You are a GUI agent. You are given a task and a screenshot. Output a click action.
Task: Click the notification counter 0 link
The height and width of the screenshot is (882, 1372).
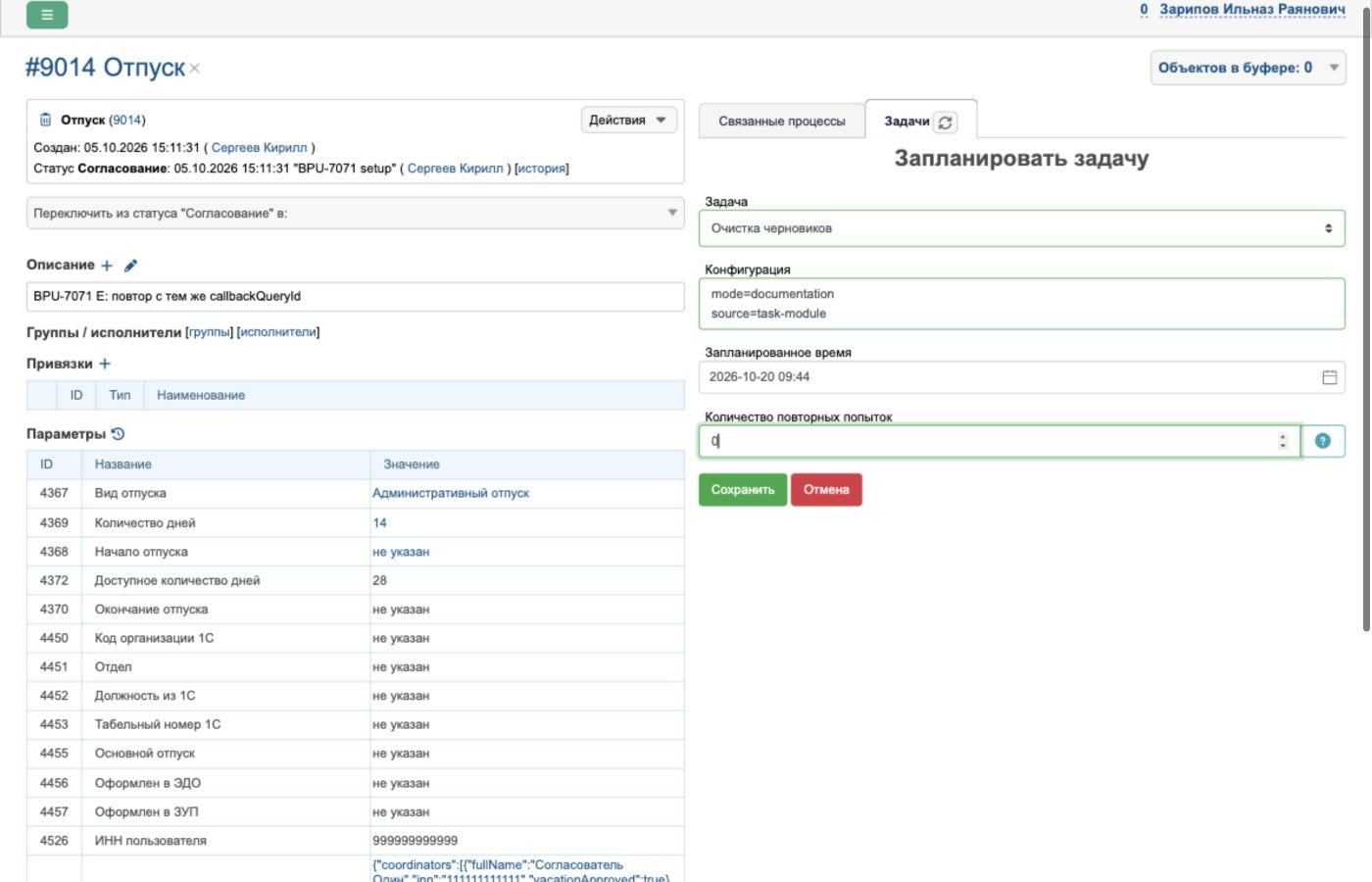(x=1144, y=10)
